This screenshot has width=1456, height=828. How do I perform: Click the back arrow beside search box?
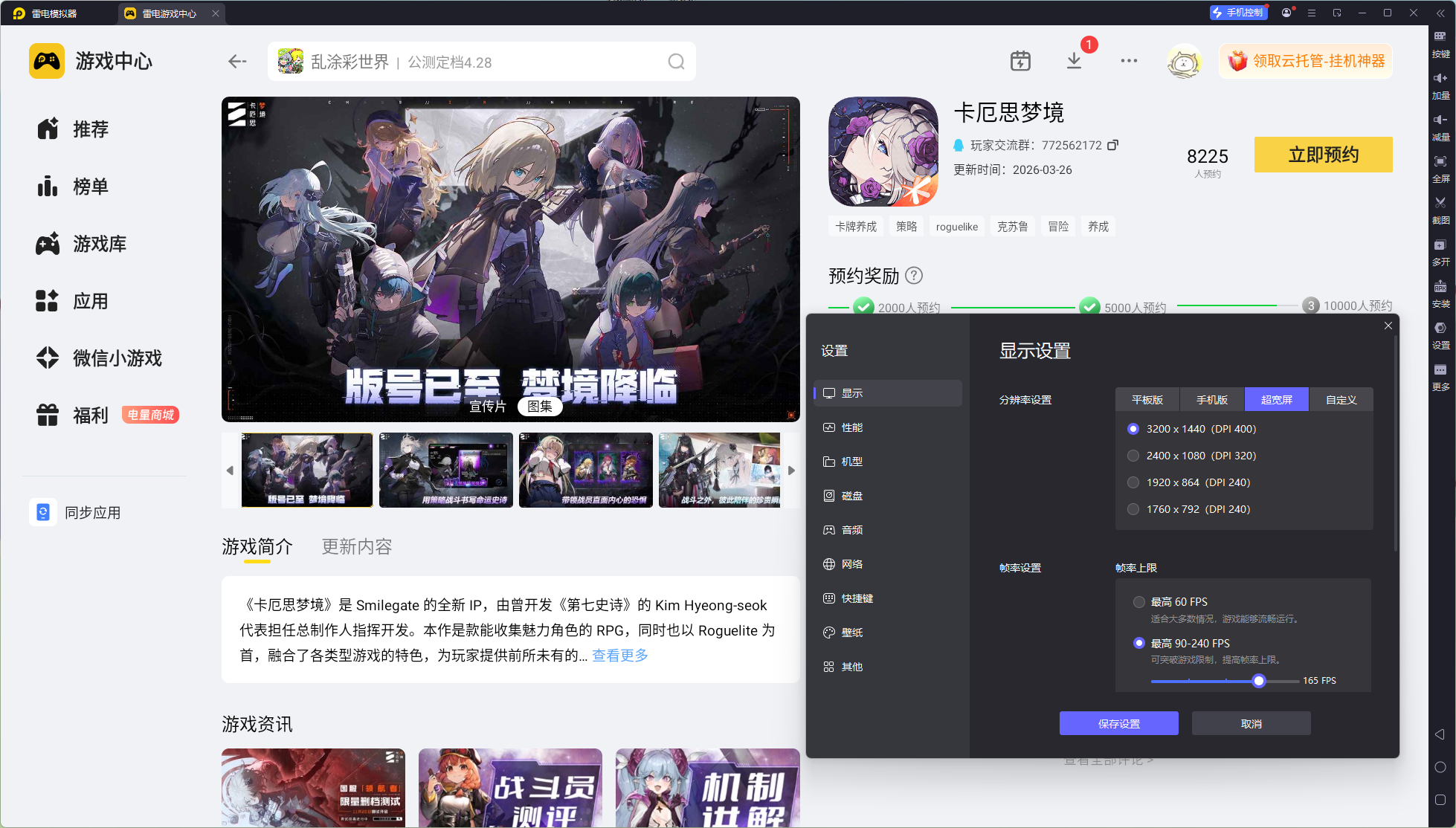point(237,62)
